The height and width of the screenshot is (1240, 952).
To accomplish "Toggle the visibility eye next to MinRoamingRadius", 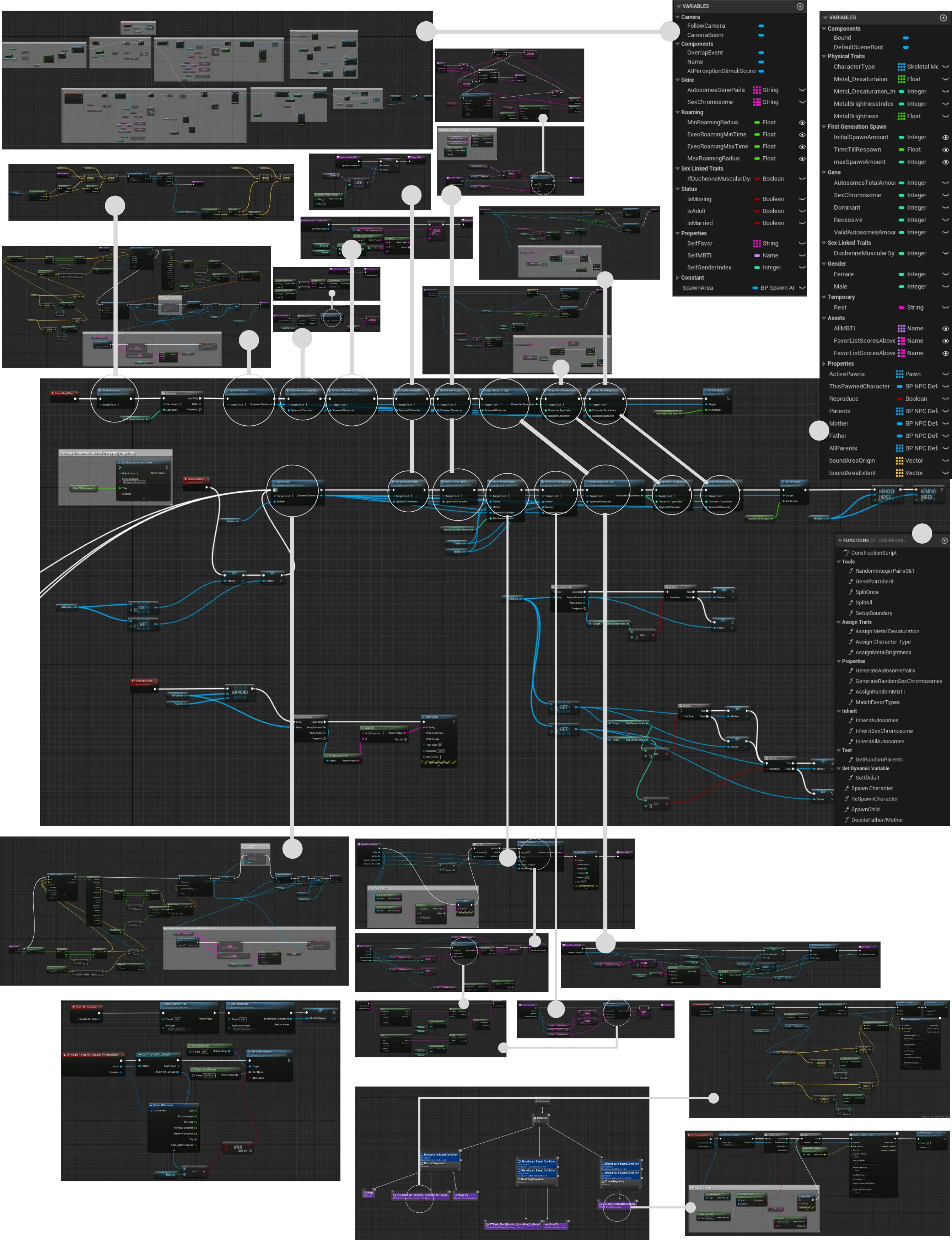I will (802, 122).
